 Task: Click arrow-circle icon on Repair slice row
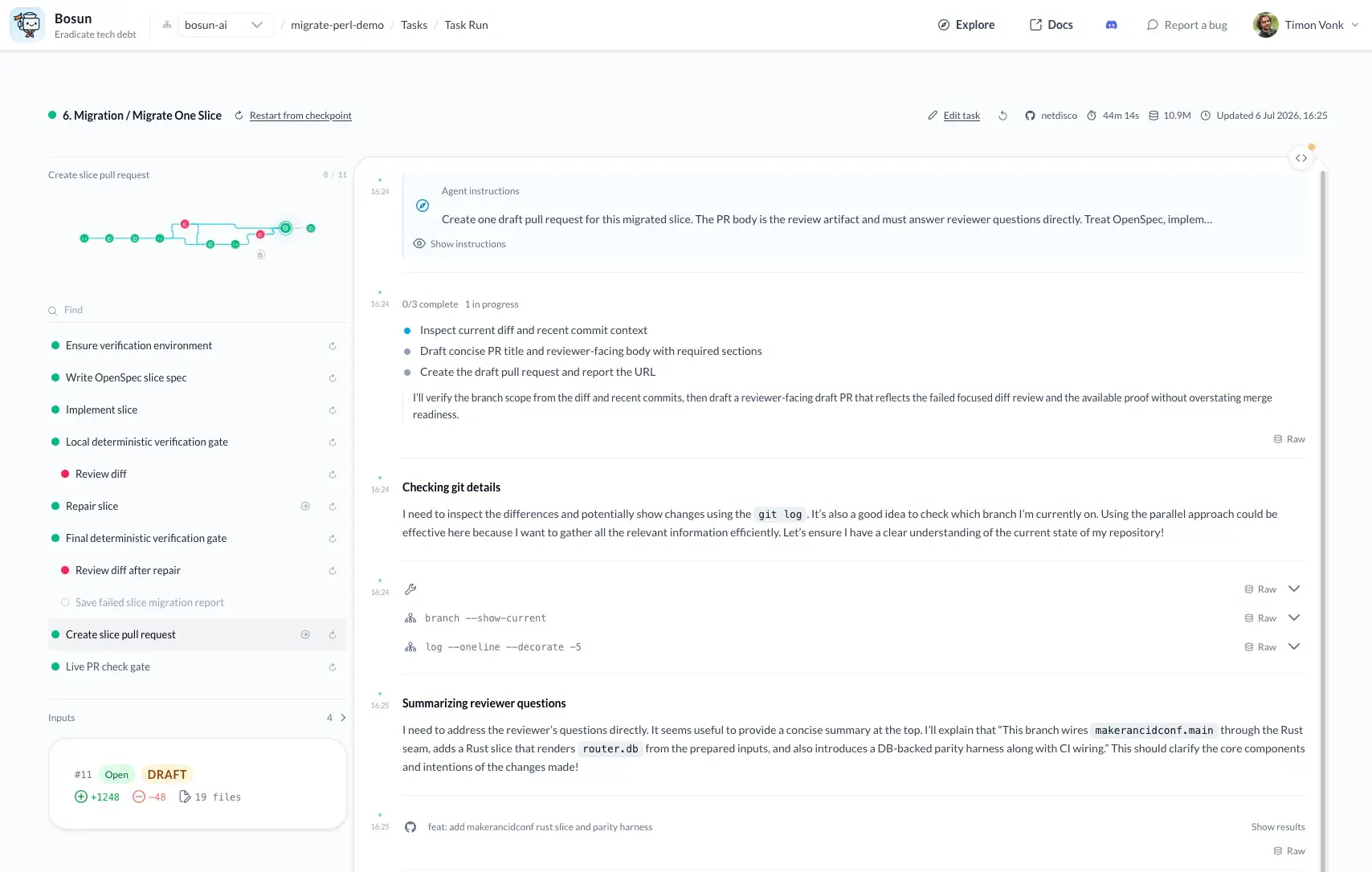pos(305,506)
